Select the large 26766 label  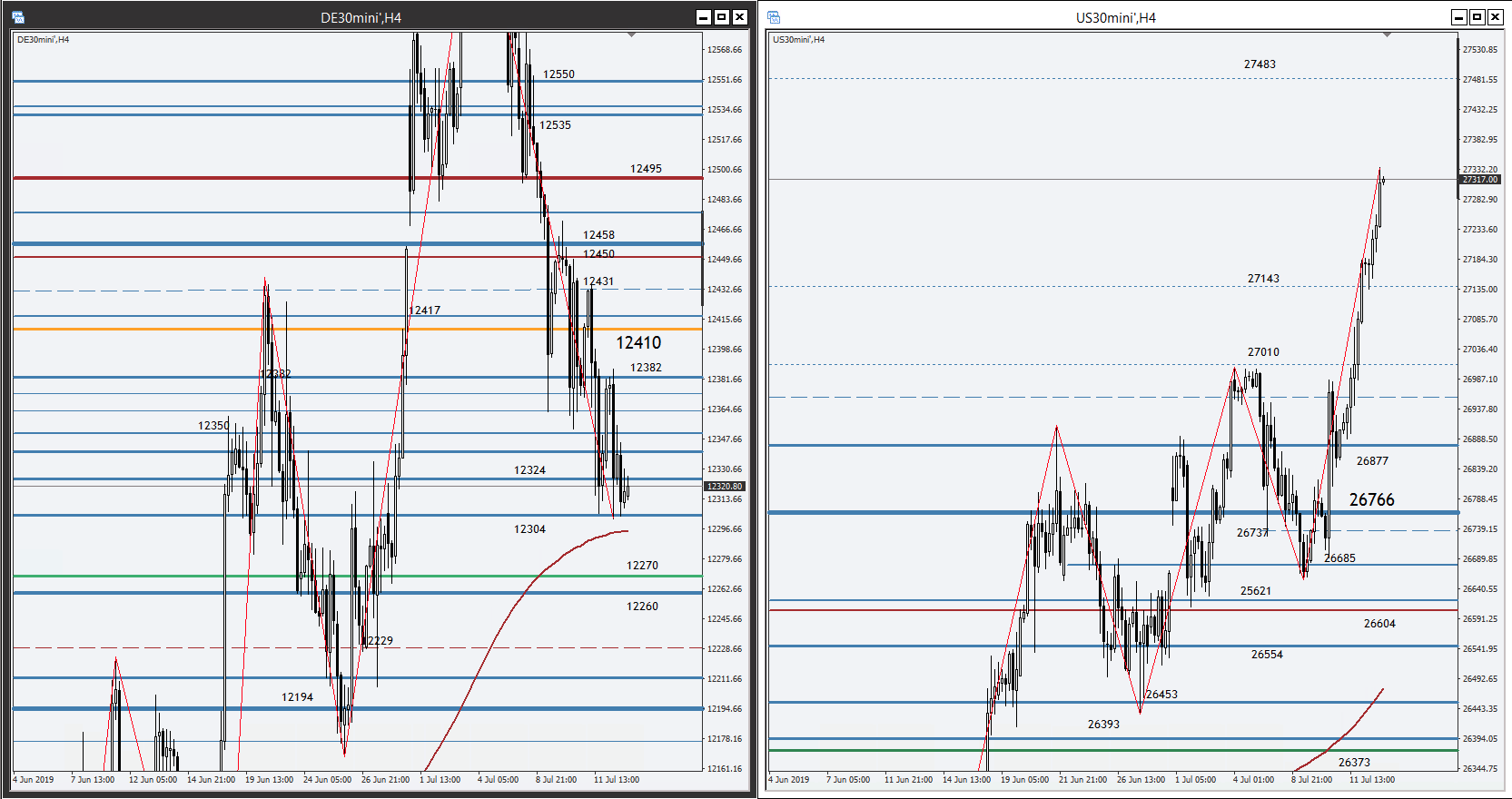[1371, 499]
